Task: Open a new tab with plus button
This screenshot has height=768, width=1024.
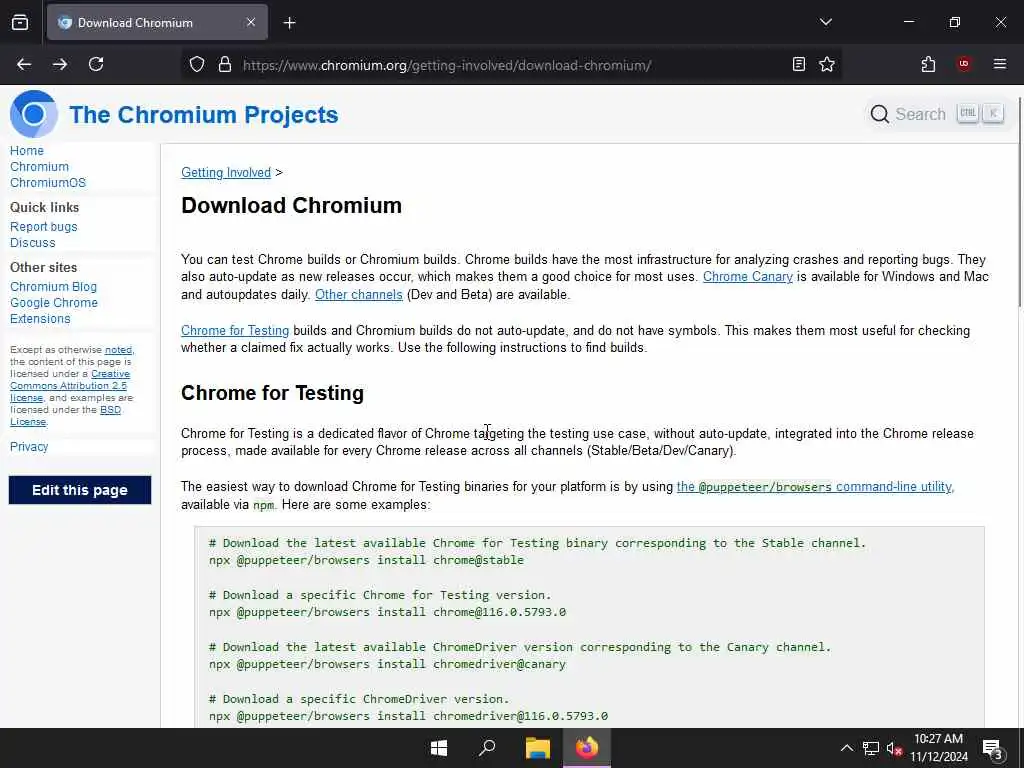Action: point(289,23)
